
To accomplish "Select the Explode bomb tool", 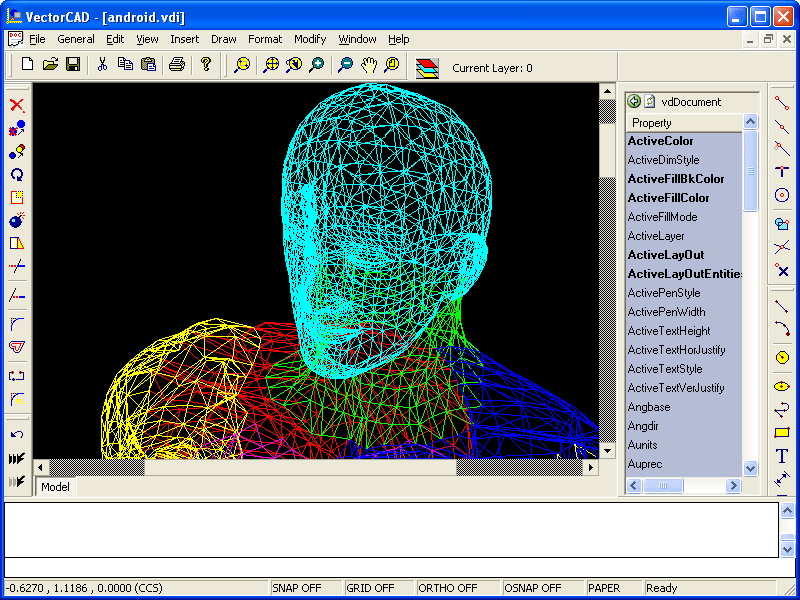I will point(17,220).
